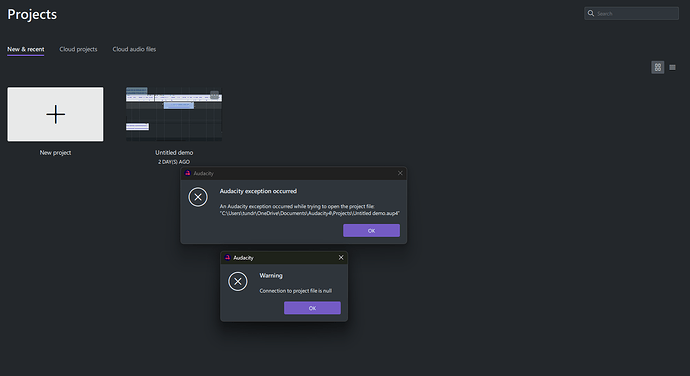Switch to Cloud projects tab
The height and width of the screenshot is (376, 690).
(78, 49)
